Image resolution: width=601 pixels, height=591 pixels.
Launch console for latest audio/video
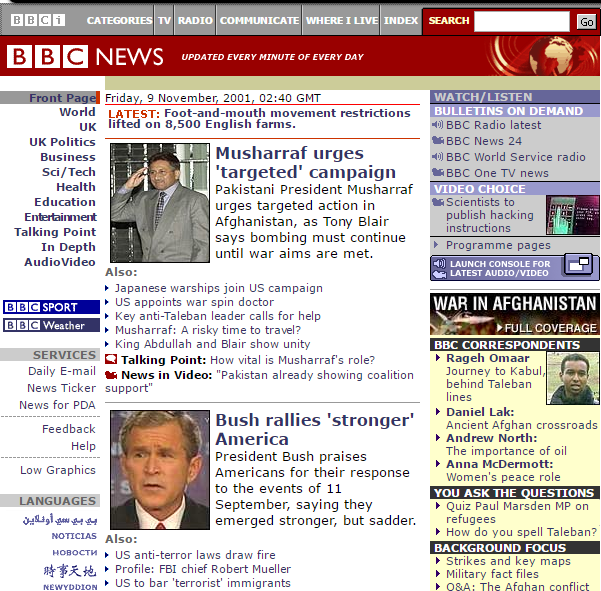click(514, 268)
